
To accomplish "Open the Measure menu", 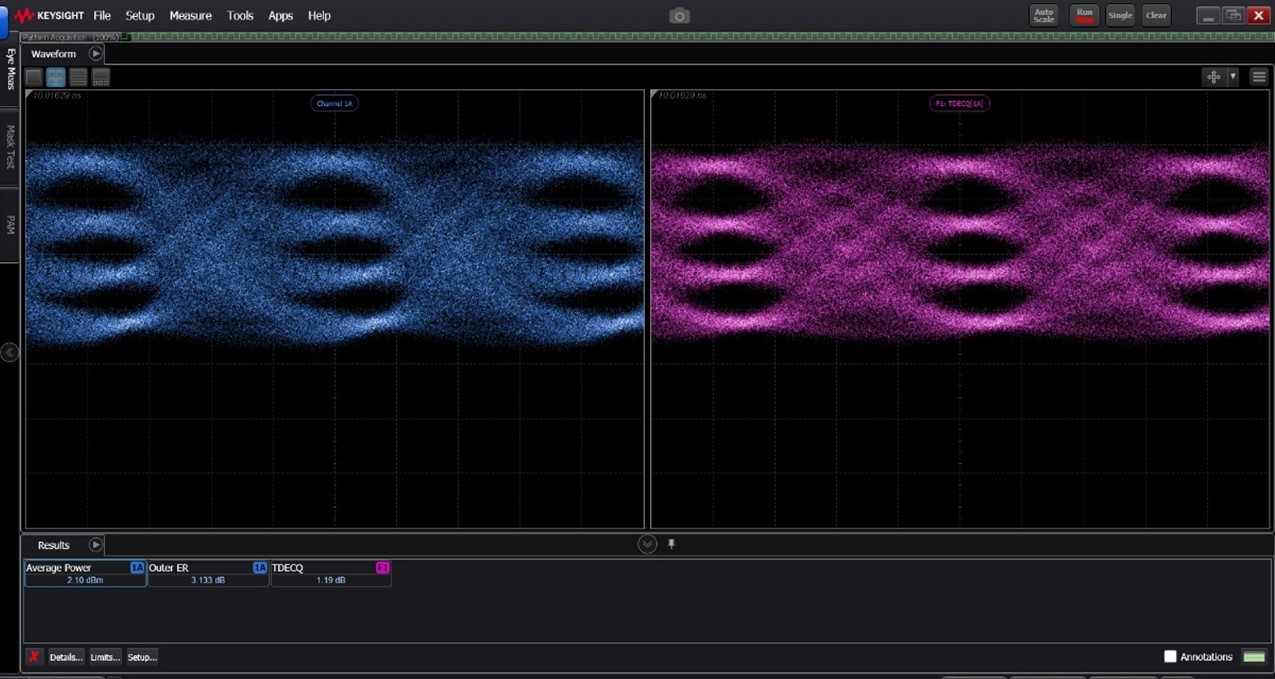I will click(190, 16).
